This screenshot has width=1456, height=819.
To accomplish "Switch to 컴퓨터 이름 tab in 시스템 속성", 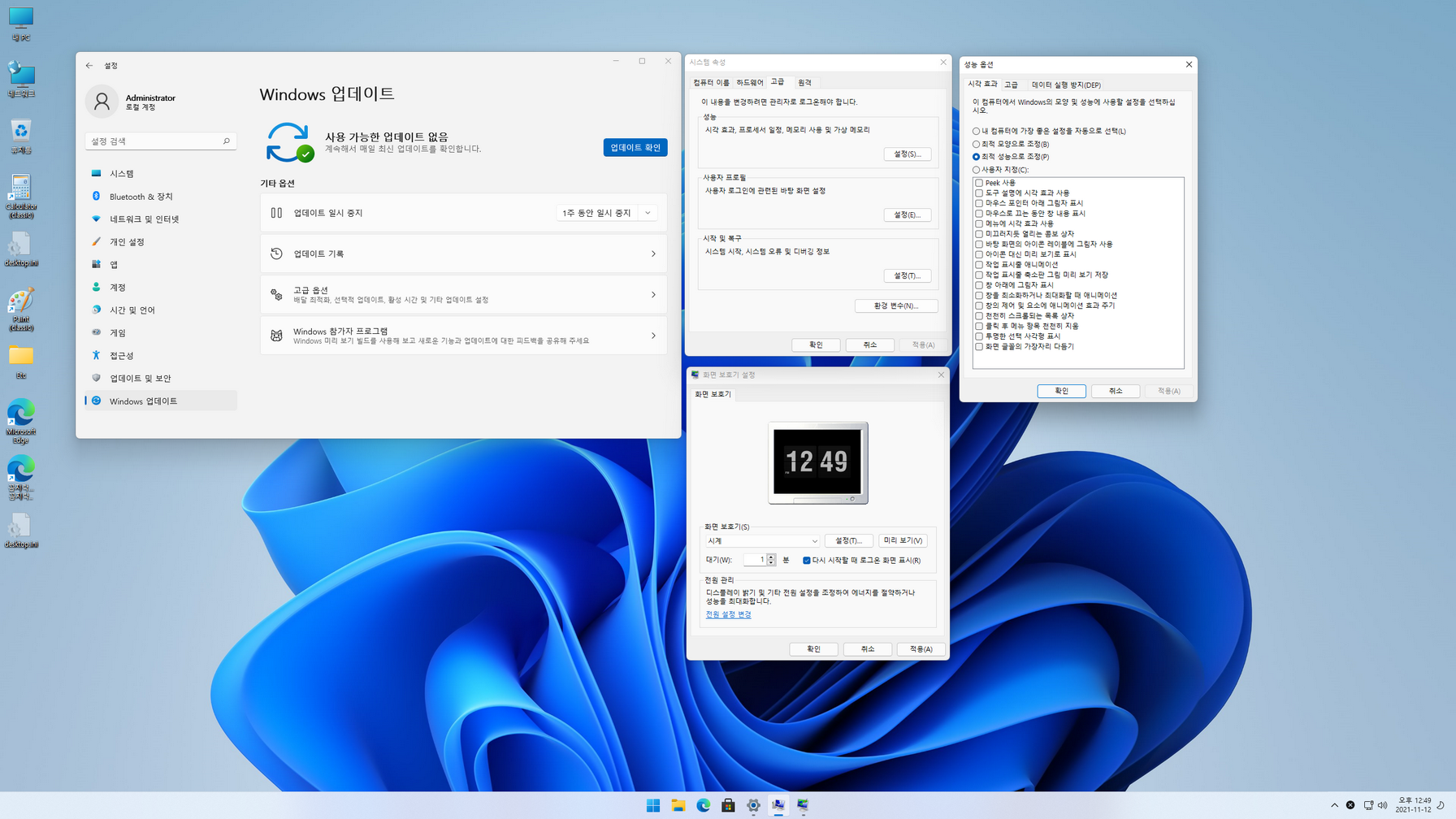I will (711, 83).
